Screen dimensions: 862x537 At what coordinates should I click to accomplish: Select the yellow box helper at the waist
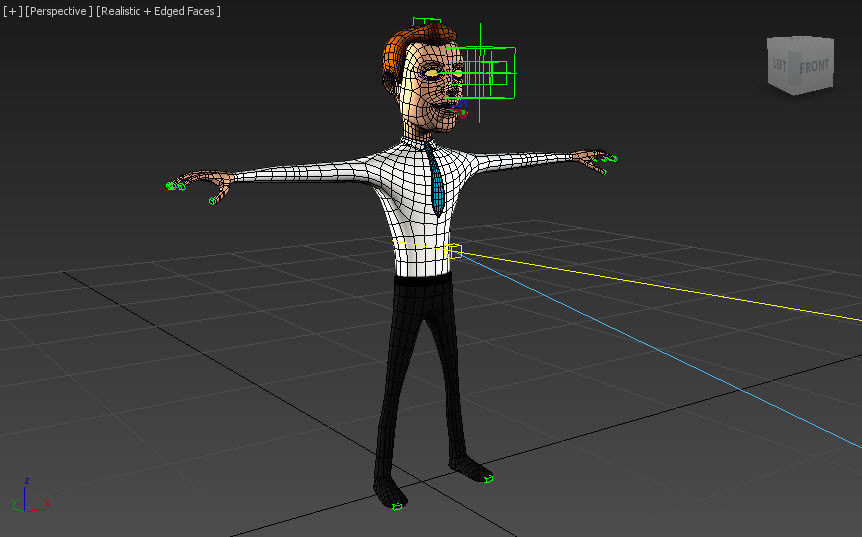click(453, 251)
